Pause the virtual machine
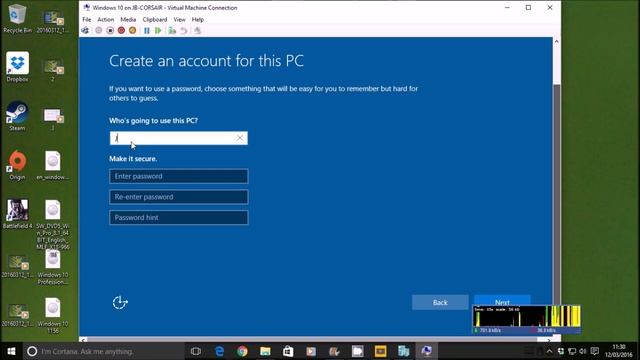The image size is (640, 360). (147, 31)
